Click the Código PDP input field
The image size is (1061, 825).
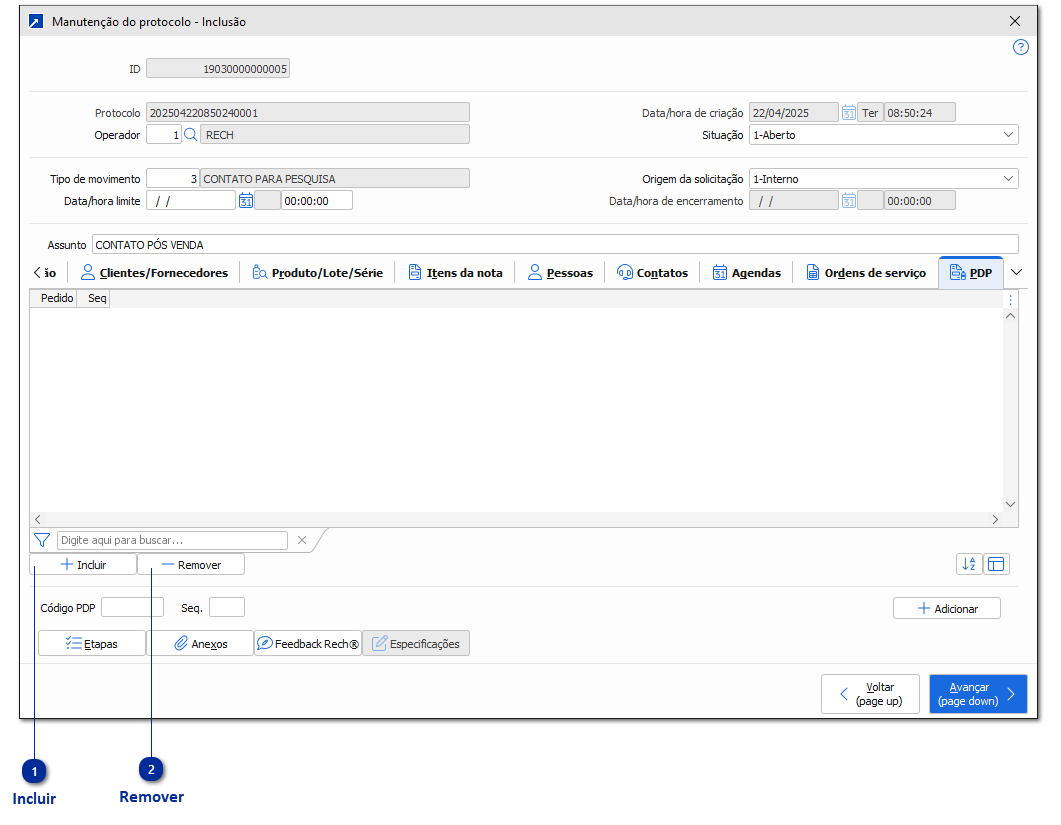click(133, 608)
